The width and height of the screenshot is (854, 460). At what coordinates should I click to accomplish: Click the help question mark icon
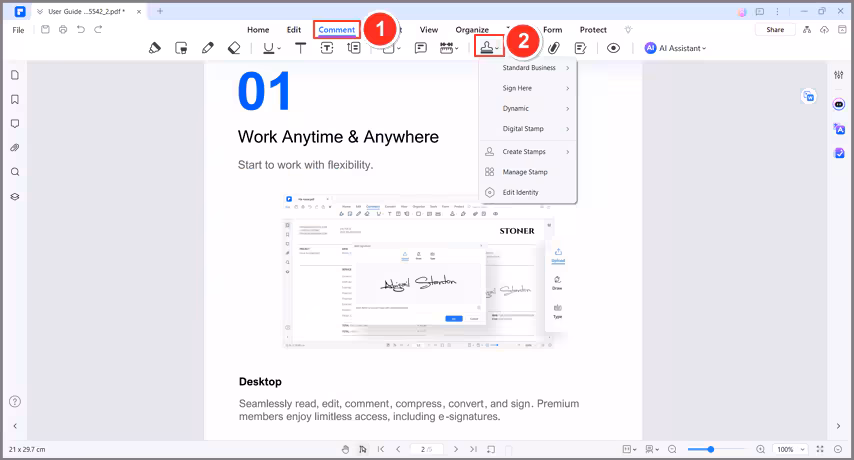(x=15, y=402)
